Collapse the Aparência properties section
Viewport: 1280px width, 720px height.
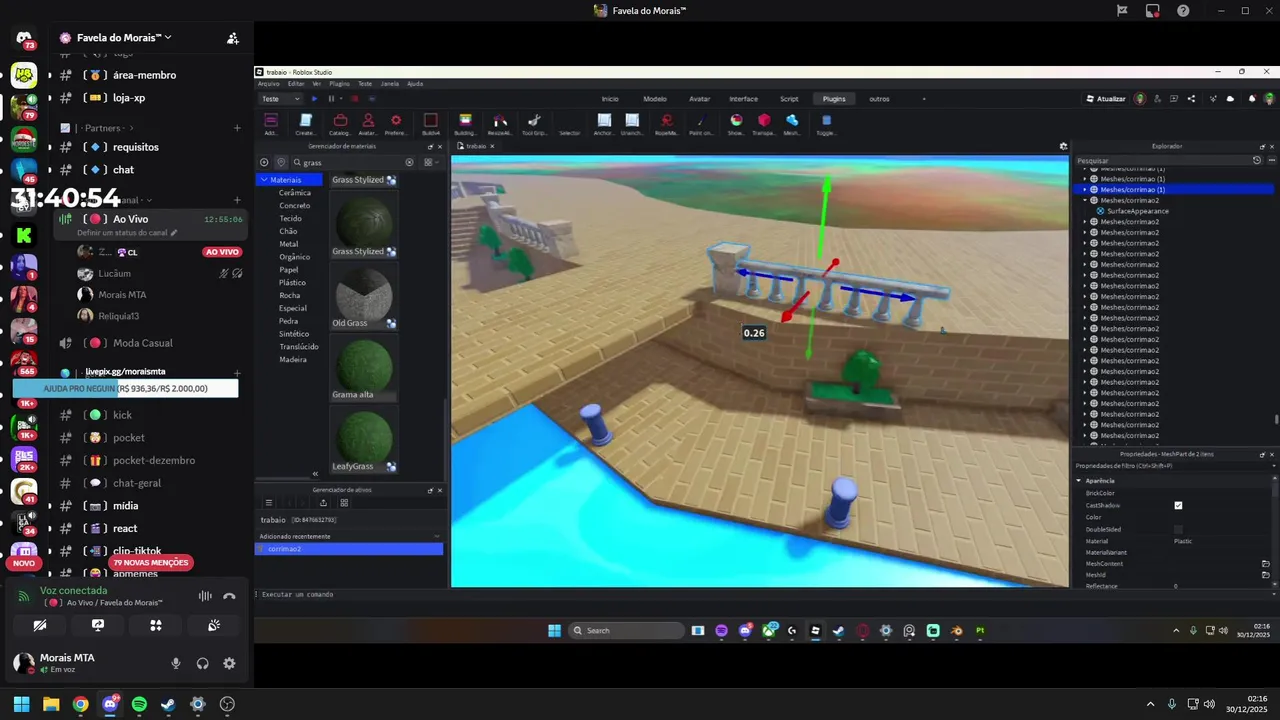(x=1079, y=481)
